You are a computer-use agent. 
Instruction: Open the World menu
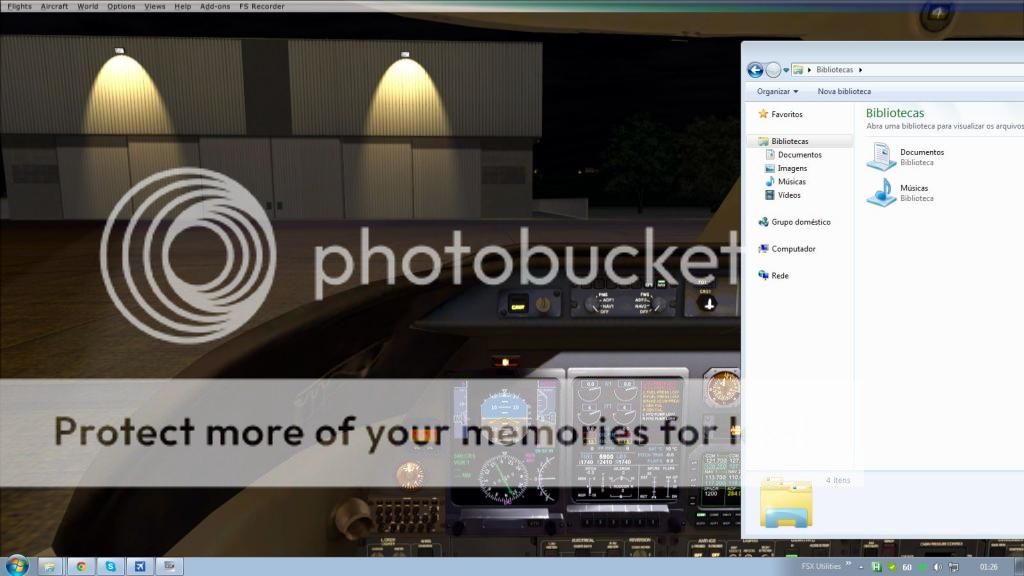(88, 7)
